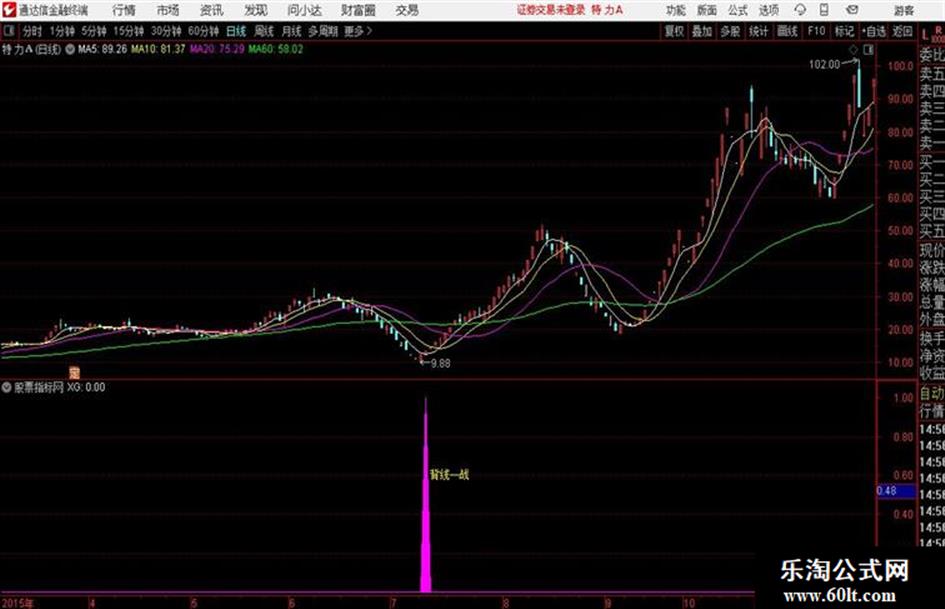Switch to 15分钟 period tab
This screenshot has height=609, width=945.
tap(129, 31)
